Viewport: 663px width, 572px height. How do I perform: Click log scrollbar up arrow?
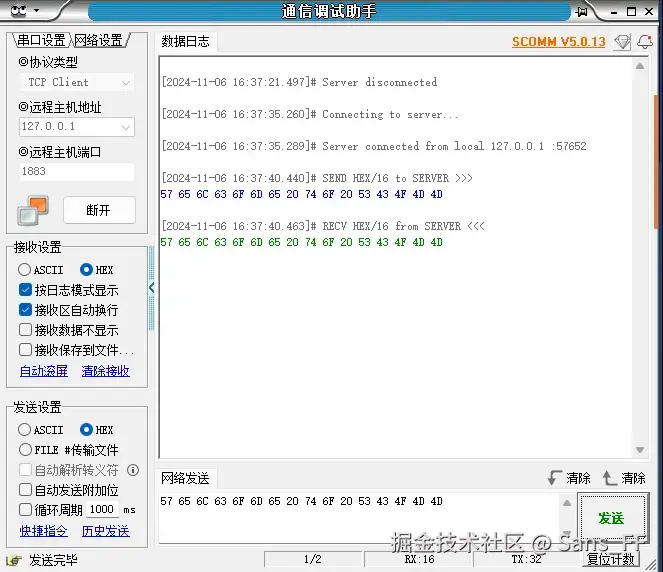coord(640,66)
